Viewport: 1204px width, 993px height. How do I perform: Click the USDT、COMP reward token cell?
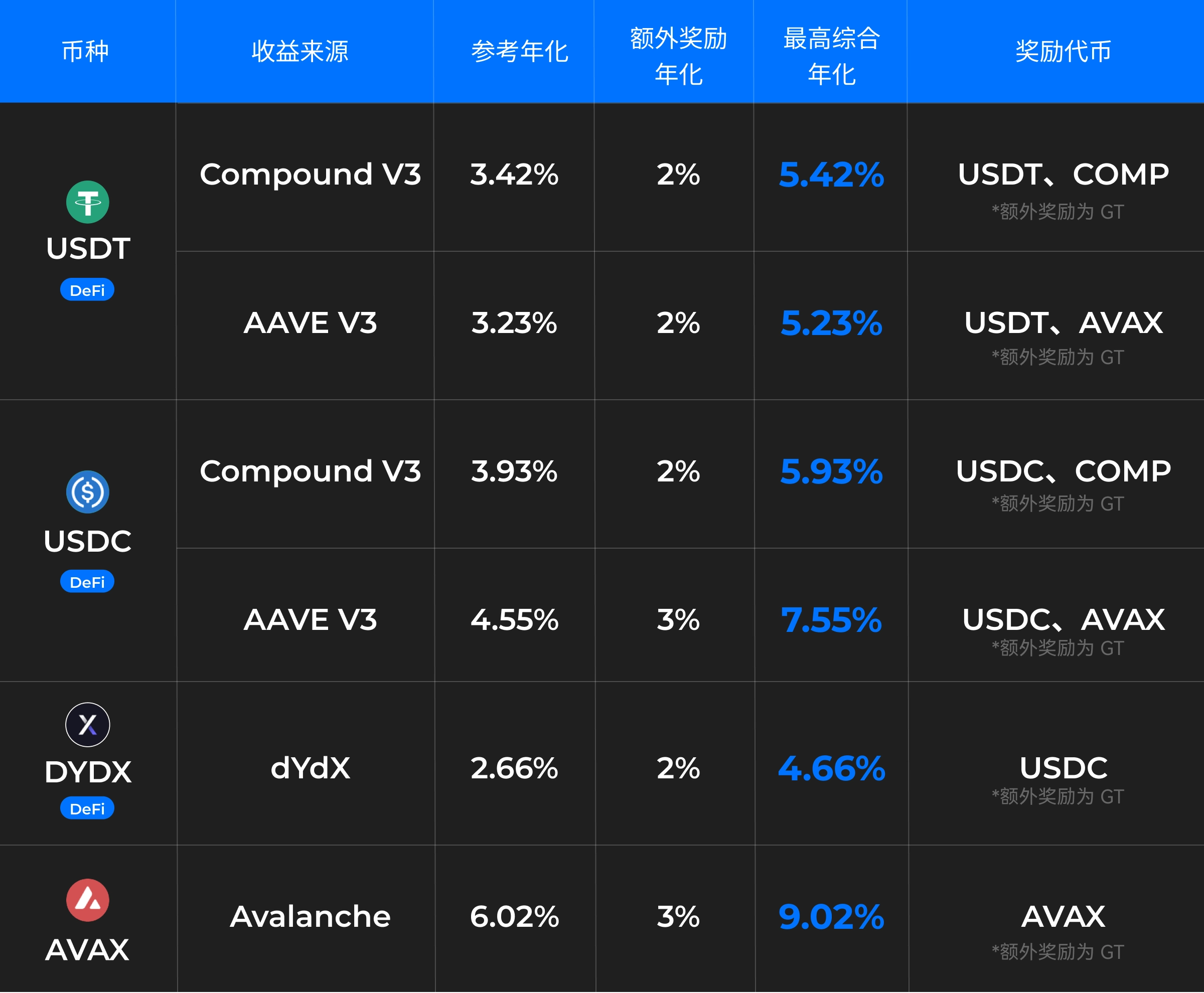pos(1063,175)
